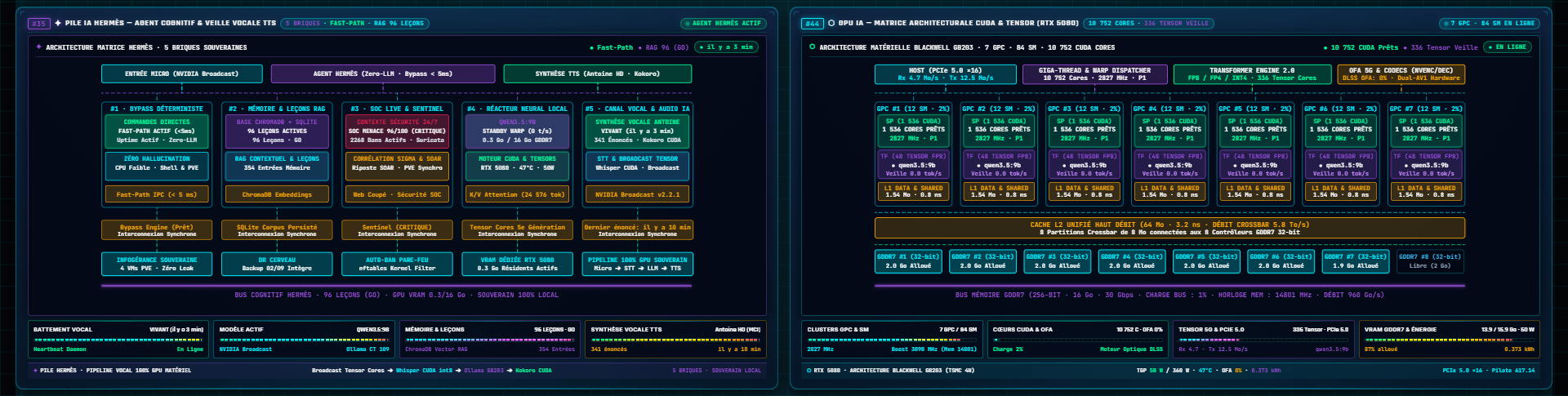Select the GDDR7 #7 memory box with 1.9 Go
This screenshot has height=396, width=1568.
[1356, 261]
